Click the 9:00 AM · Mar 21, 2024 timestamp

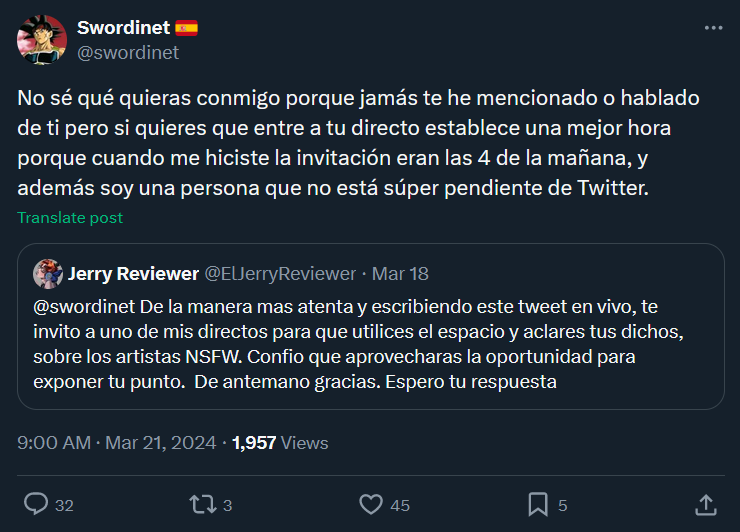(x=116, y=442)
